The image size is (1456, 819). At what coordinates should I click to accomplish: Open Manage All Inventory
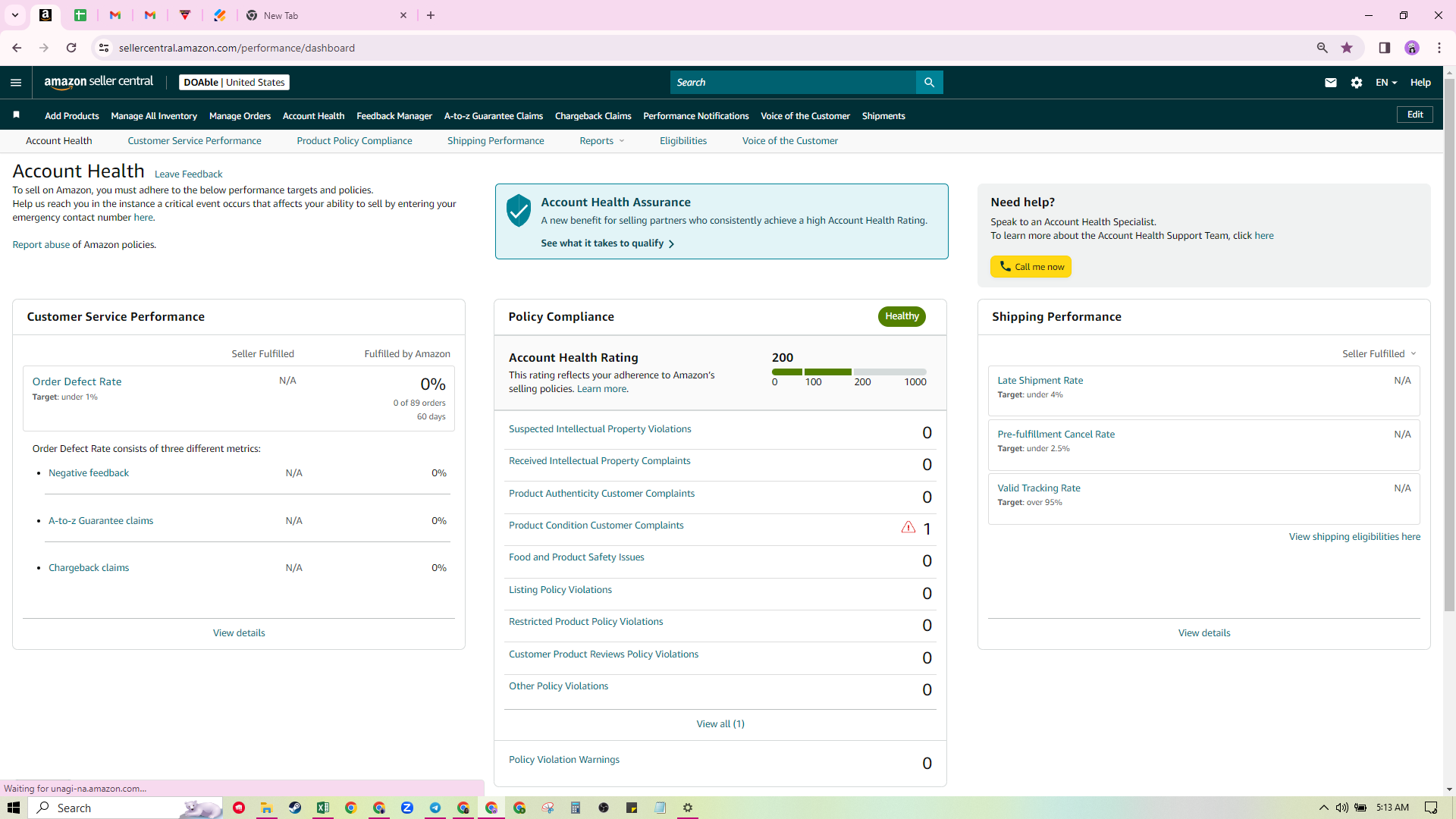click(x=154, y=116)
